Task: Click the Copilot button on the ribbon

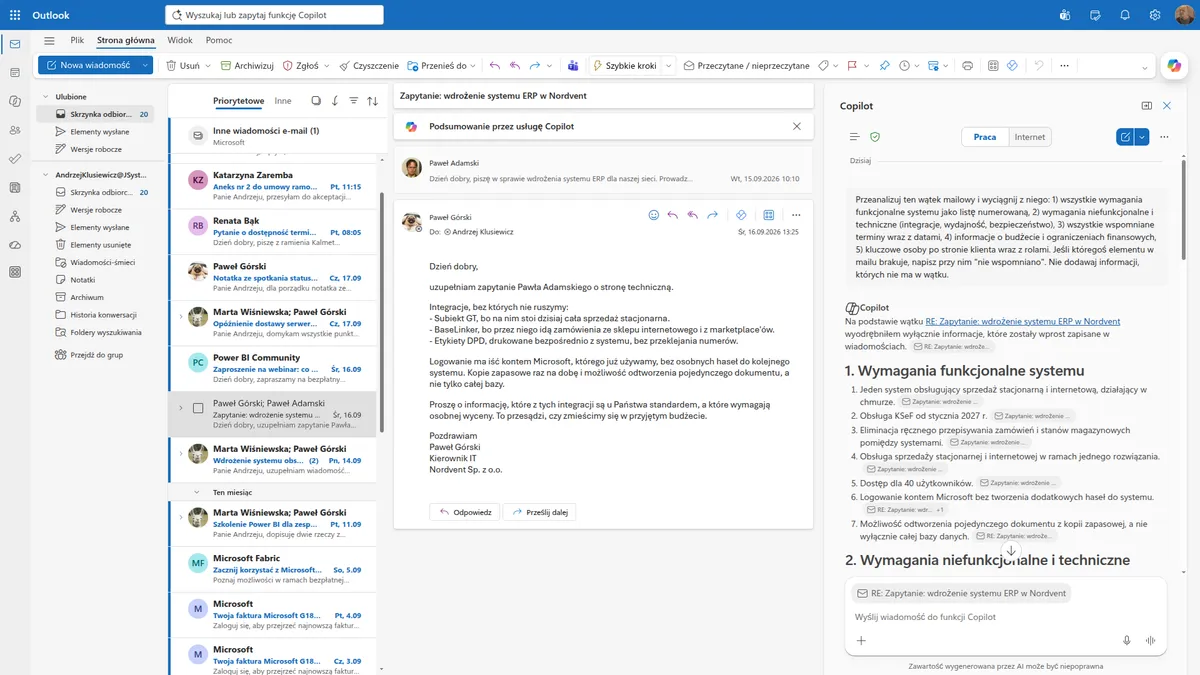Action: point(1175,65)
